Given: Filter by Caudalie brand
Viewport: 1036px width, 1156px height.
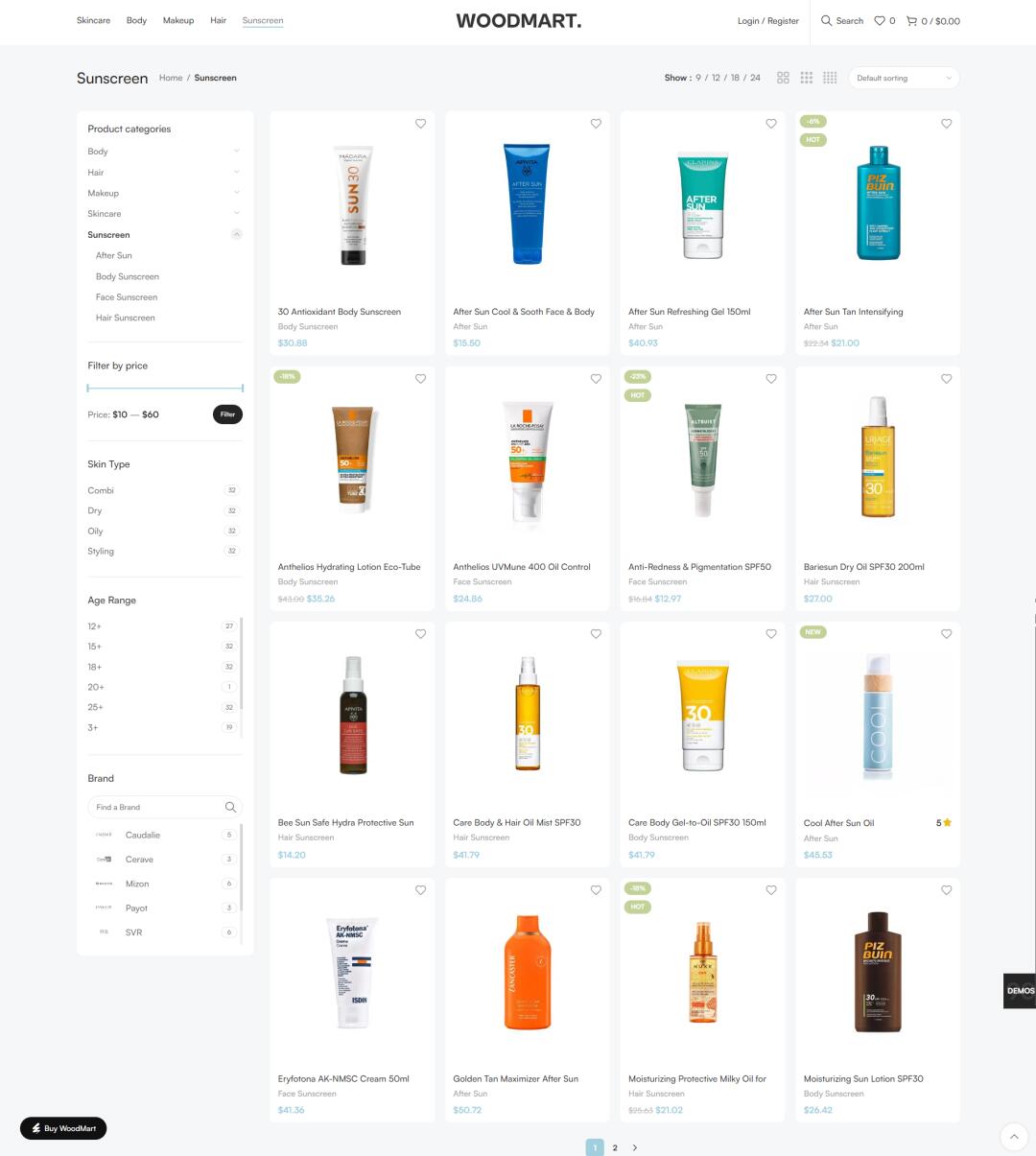Looking at the screenshot, I should point(143,835).
